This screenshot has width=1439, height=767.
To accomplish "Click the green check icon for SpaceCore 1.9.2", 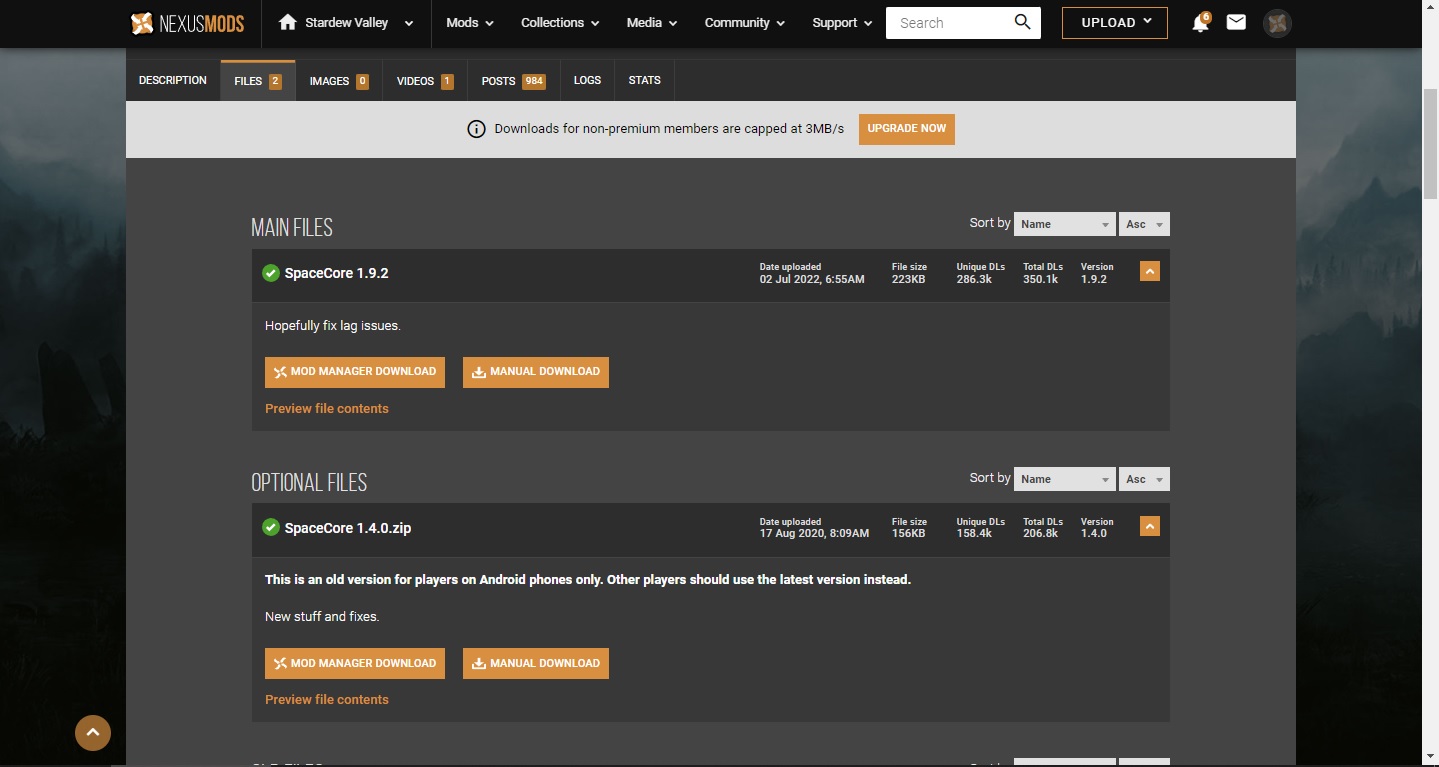I will pos(270,273).
